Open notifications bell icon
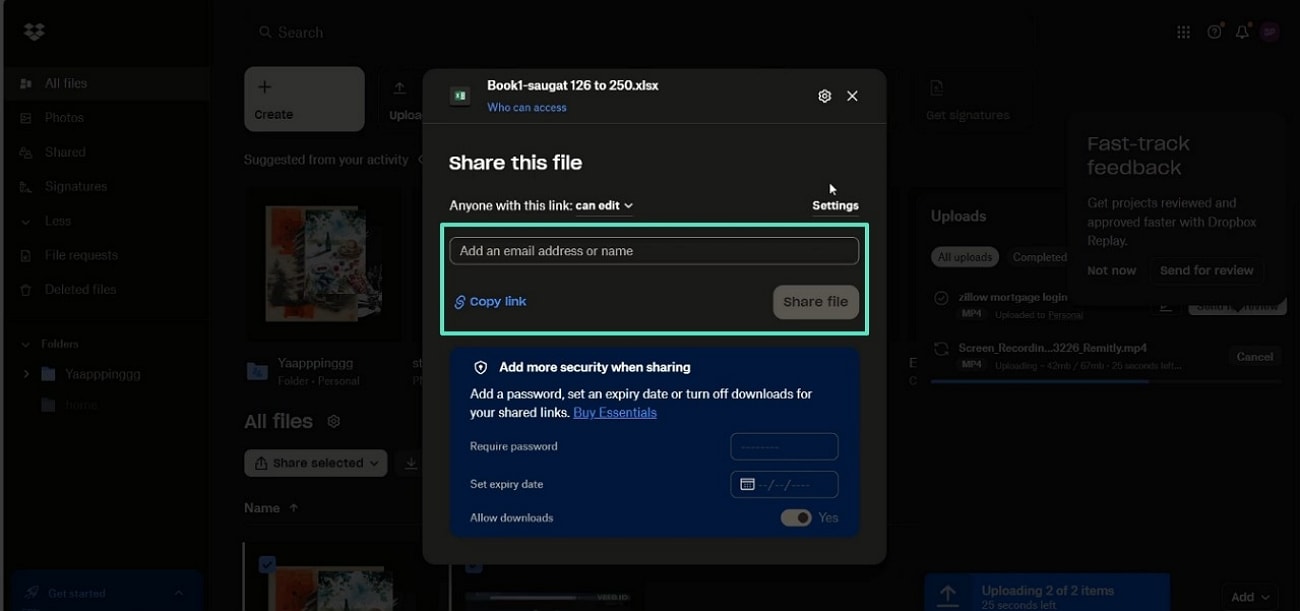The image size is (1300, 611). pos(1242,32)
